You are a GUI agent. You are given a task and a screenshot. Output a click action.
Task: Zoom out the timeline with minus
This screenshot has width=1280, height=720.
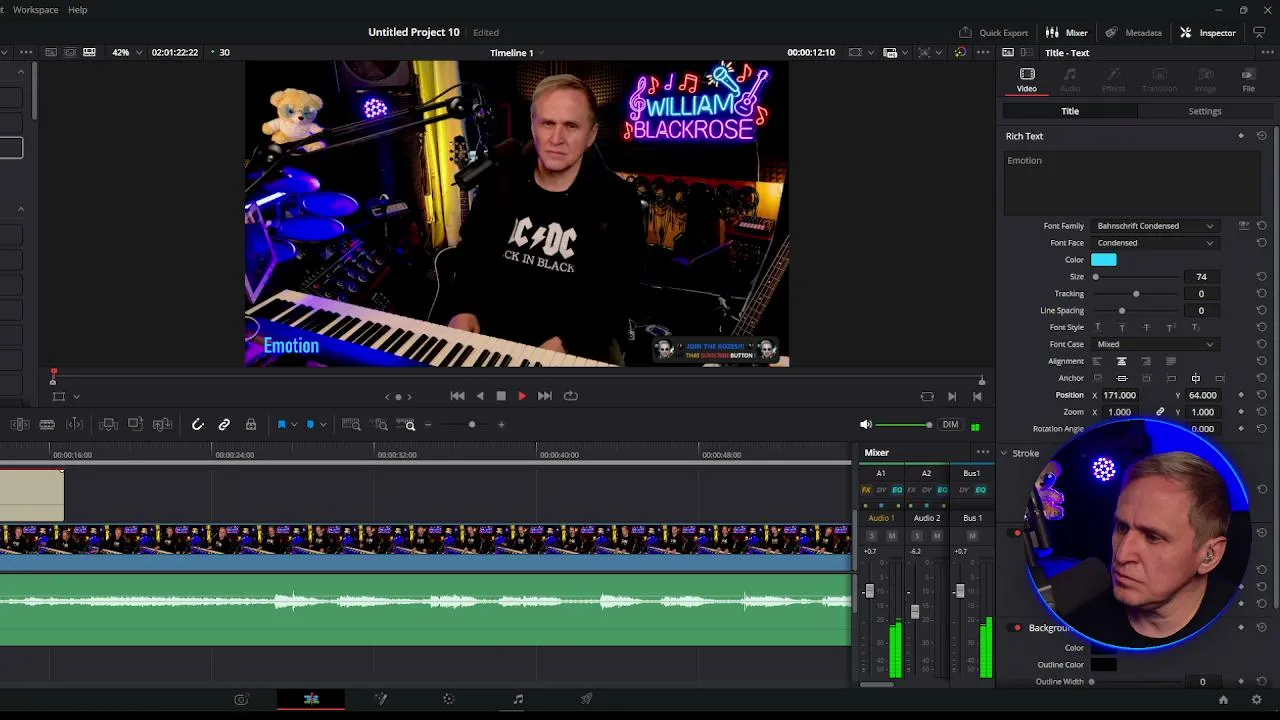click(428, 425)
